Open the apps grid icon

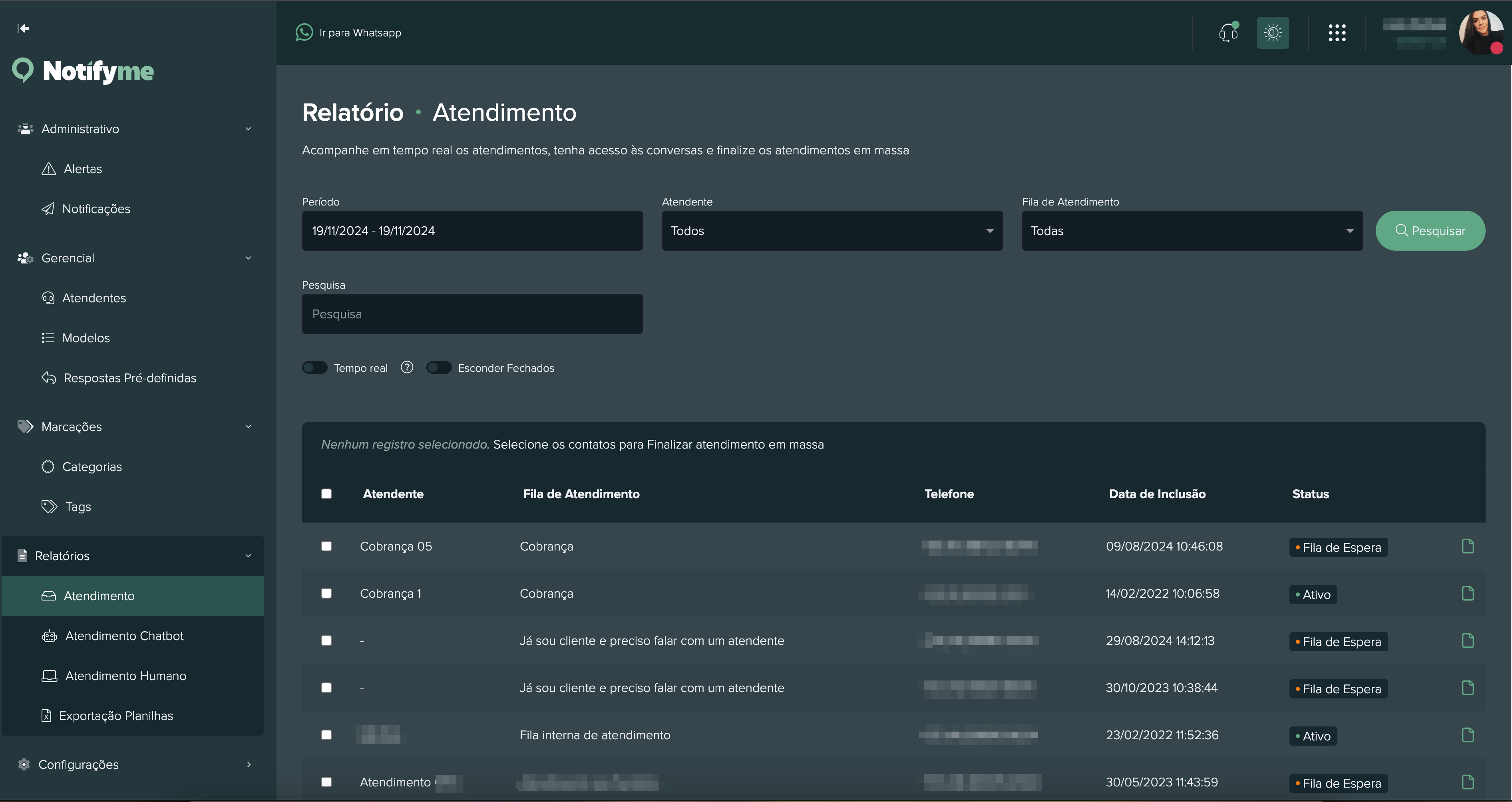pyautogui.click(x=1337, y=33)
